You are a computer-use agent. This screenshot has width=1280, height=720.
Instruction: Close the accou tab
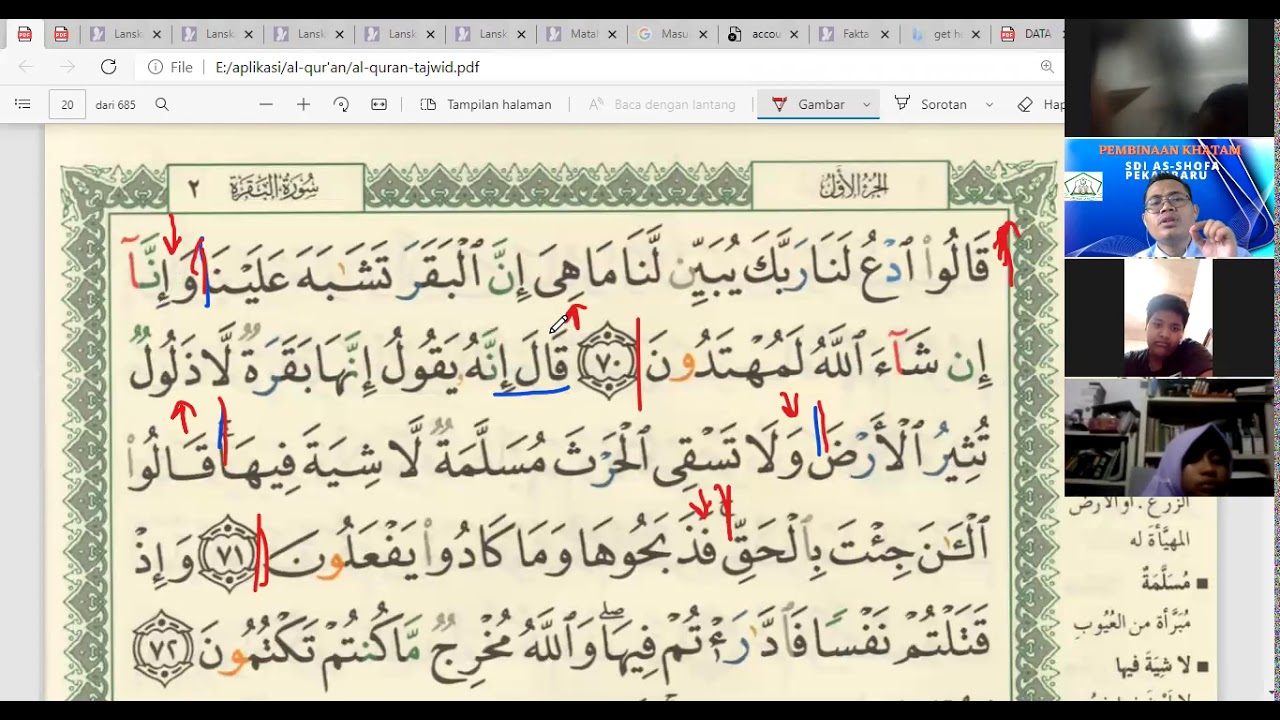794,34
